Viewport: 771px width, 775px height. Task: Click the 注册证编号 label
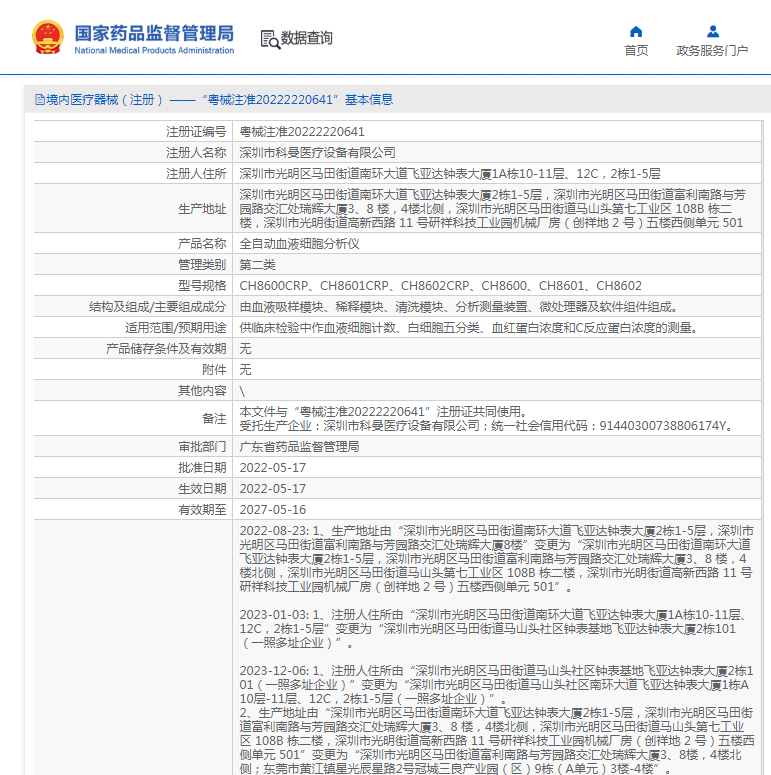(x=196, y=132)
